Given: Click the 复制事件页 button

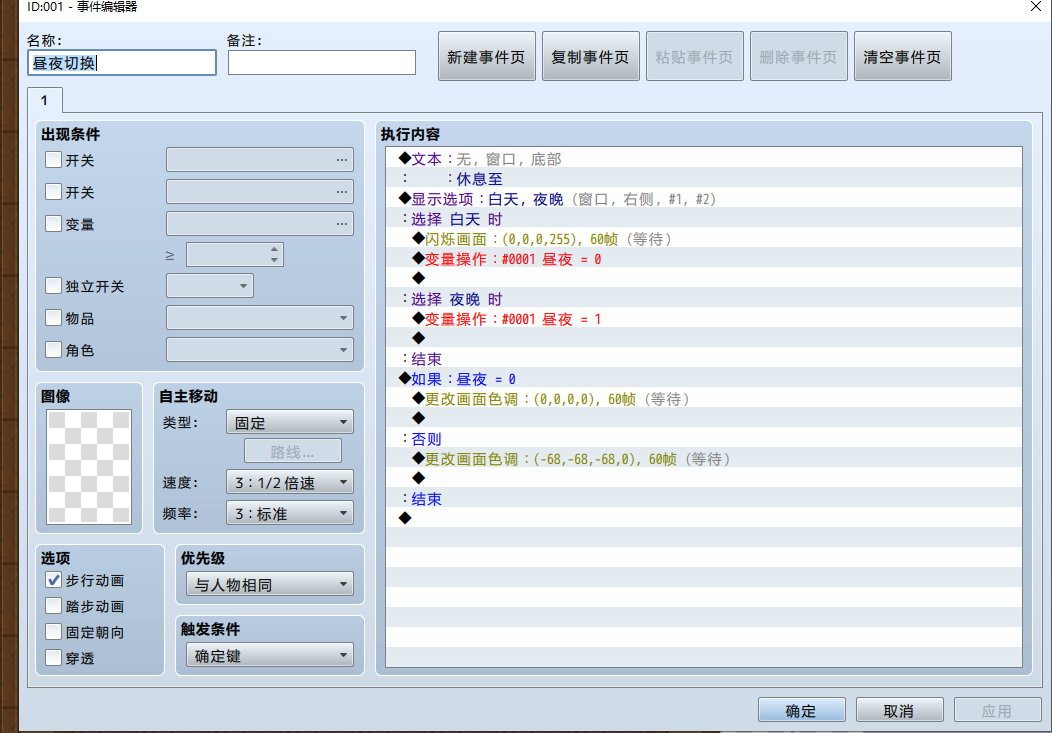Looking at the screenshot, I should pyautogui.click(x=590, y=56).
